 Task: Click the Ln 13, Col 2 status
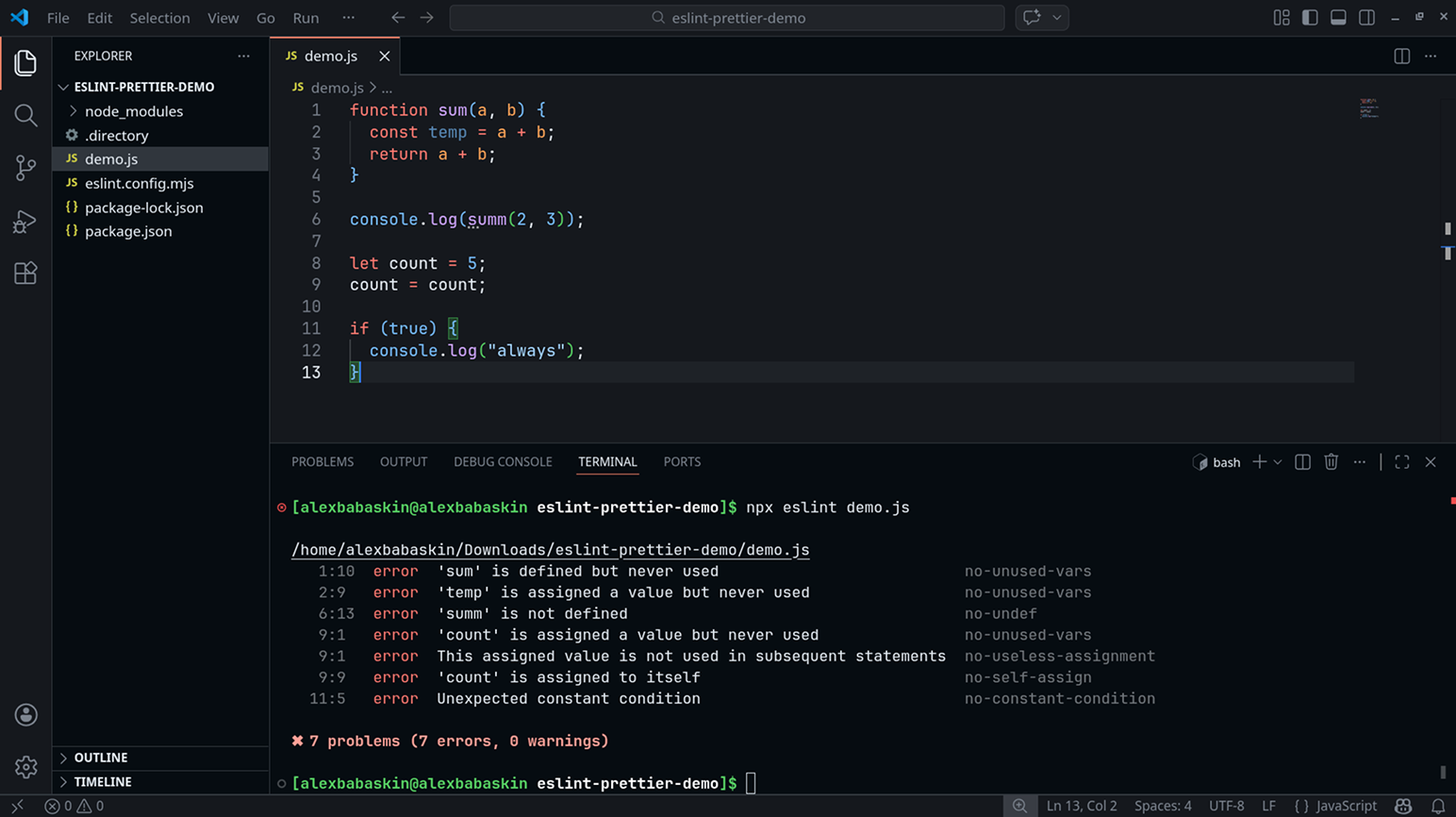coord(1081,806)
